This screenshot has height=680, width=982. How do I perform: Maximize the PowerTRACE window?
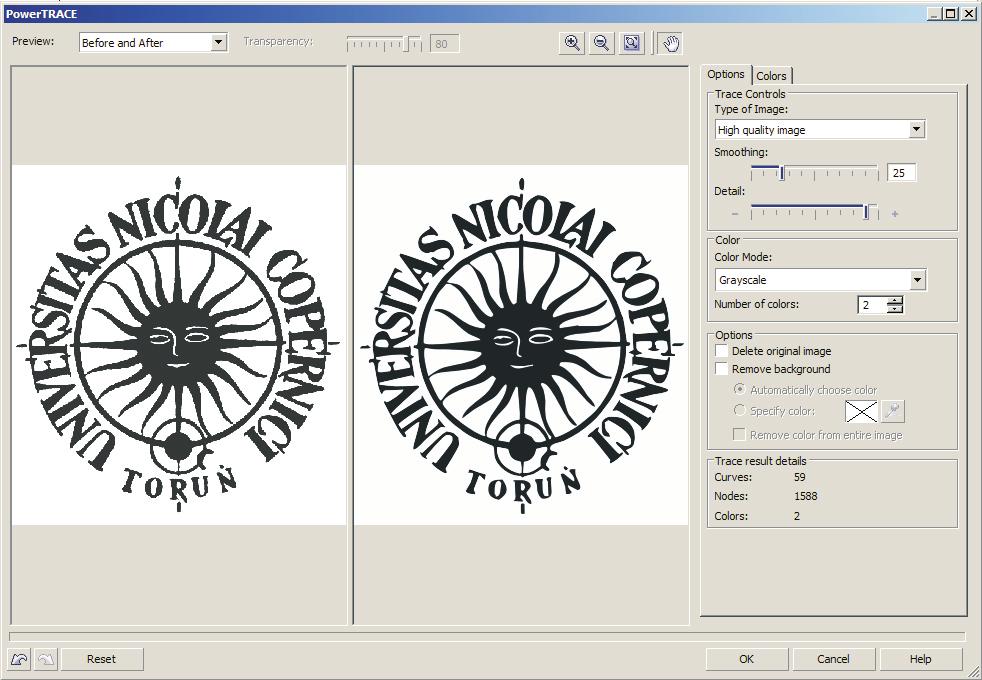click(x=951, y=14)
